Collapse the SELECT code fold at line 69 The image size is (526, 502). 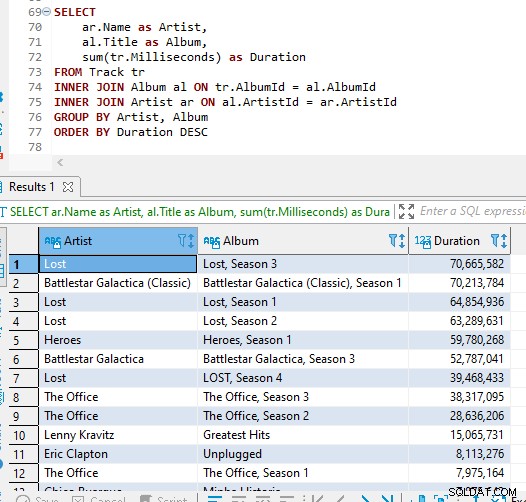point(47,12)
